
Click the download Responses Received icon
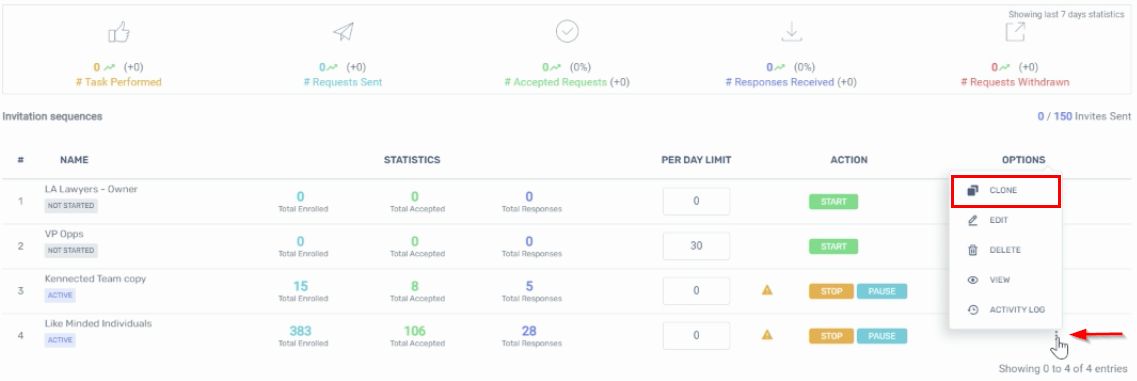791,32
